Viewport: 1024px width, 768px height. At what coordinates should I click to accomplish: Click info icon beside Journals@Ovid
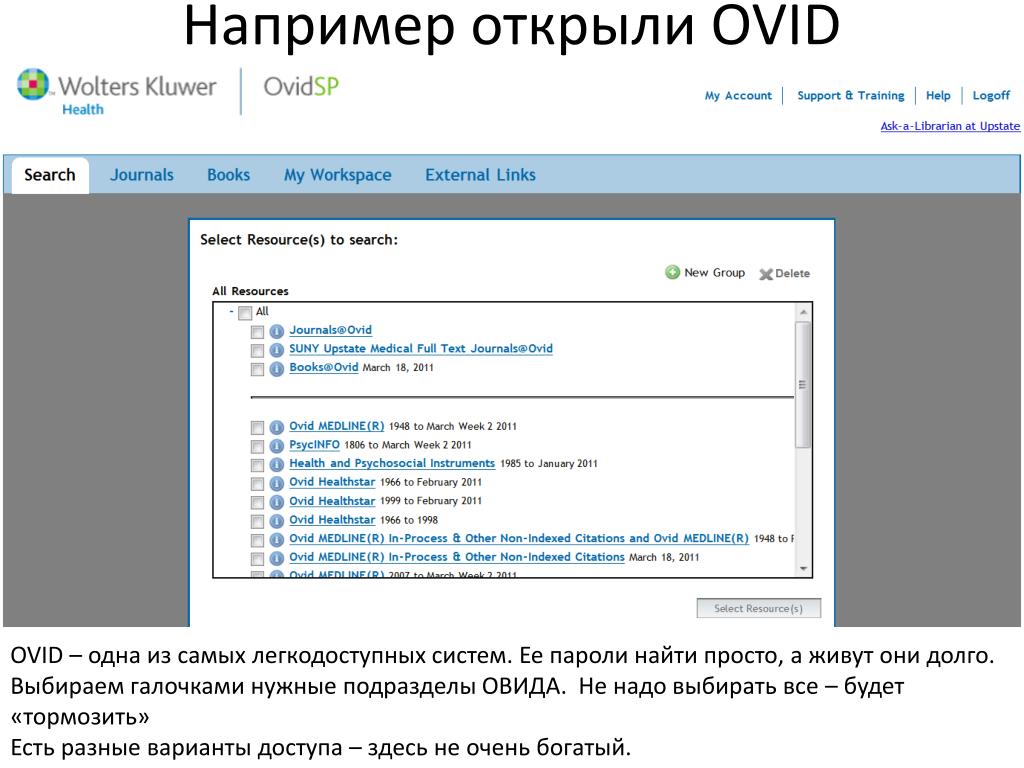pyautogui.click(x=276, y=331)
